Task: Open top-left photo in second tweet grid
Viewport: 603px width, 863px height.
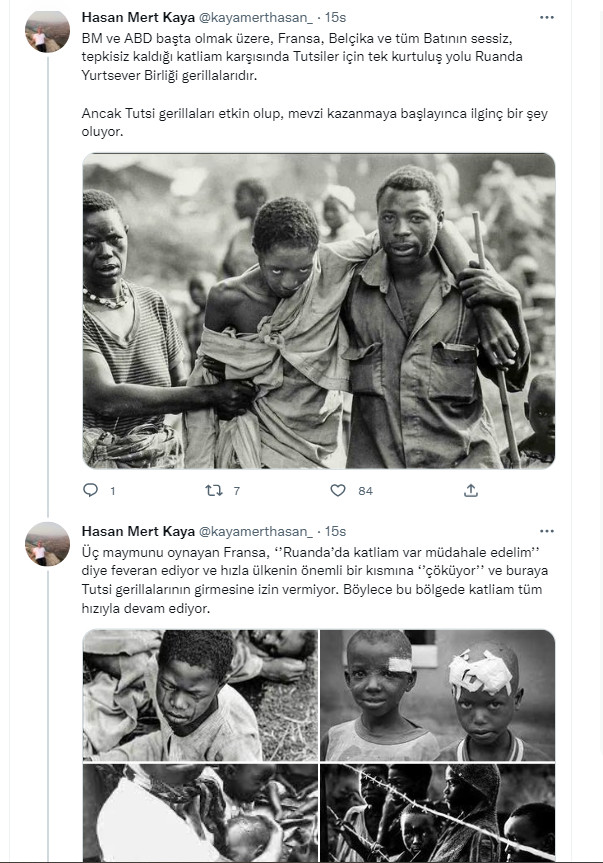Action: tap(200, 695)
